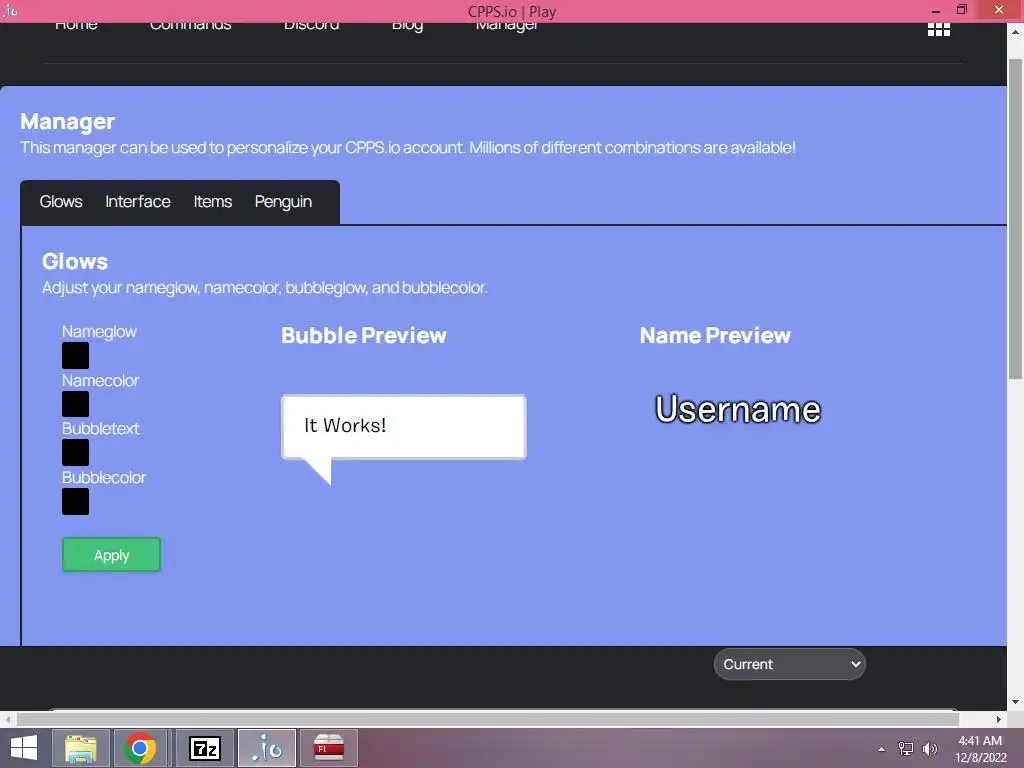
Task: Switch to the Interface tab
Action: click(138, 202)
